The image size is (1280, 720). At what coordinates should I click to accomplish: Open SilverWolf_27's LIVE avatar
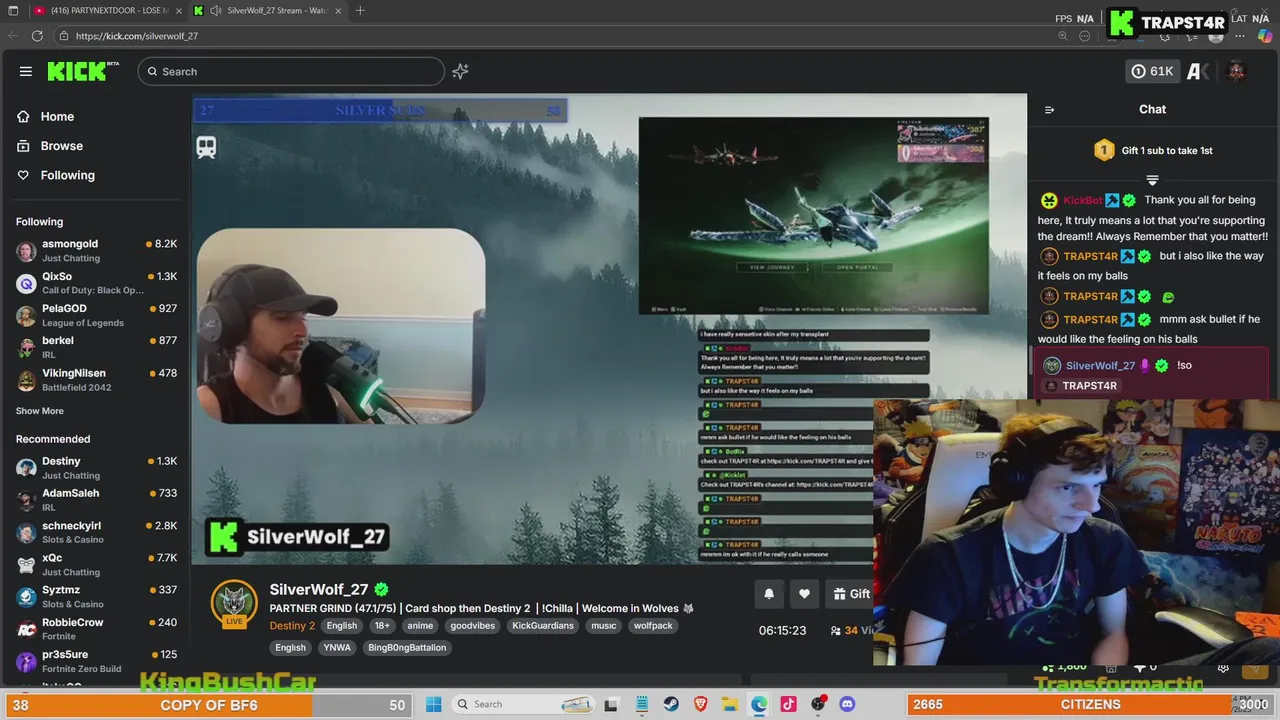(x=234, y=603)
